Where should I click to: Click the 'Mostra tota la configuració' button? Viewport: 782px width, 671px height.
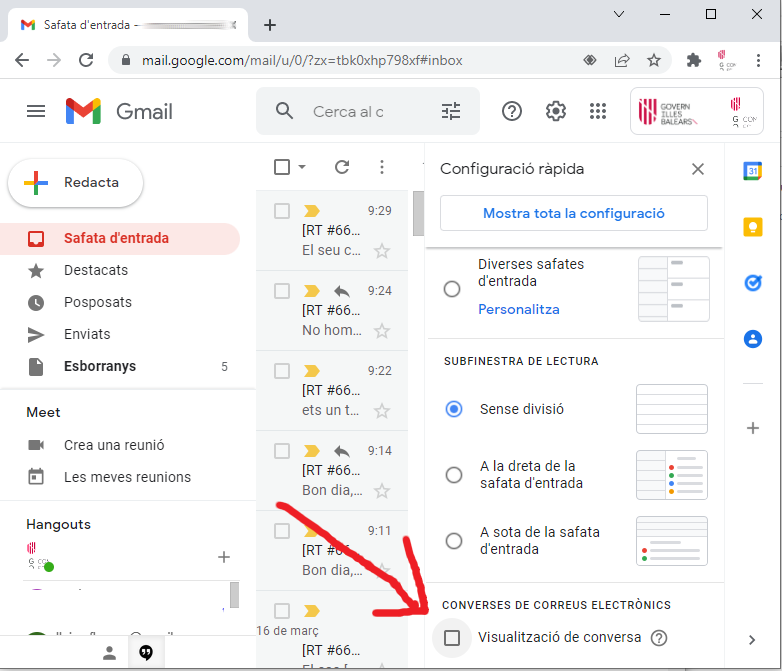point(573,213)
